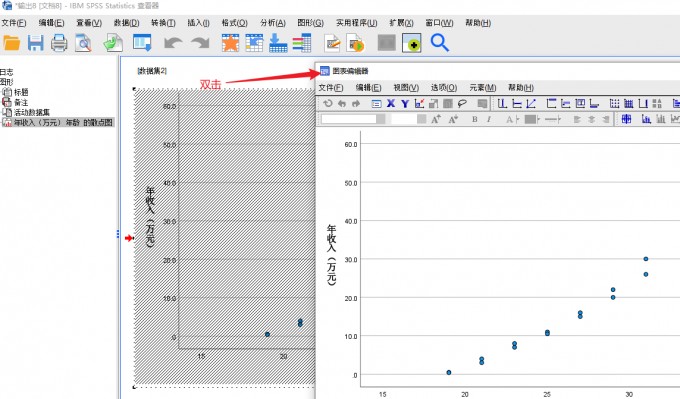The image size is (680, 399).
Task: Select the Y axis icon in Chart Editor
Action: point(405,104)
